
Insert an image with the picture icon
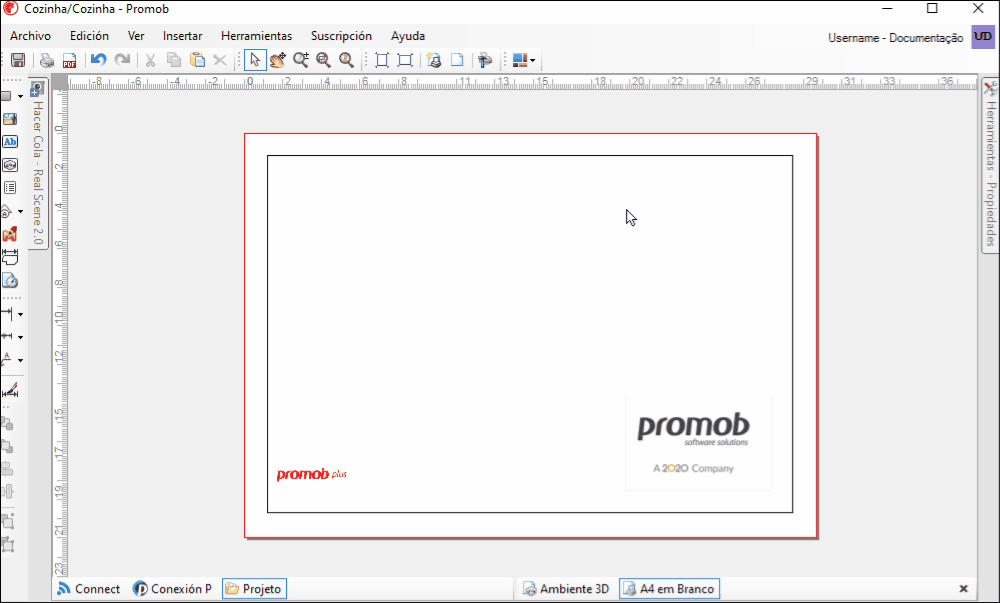(10, 119)
